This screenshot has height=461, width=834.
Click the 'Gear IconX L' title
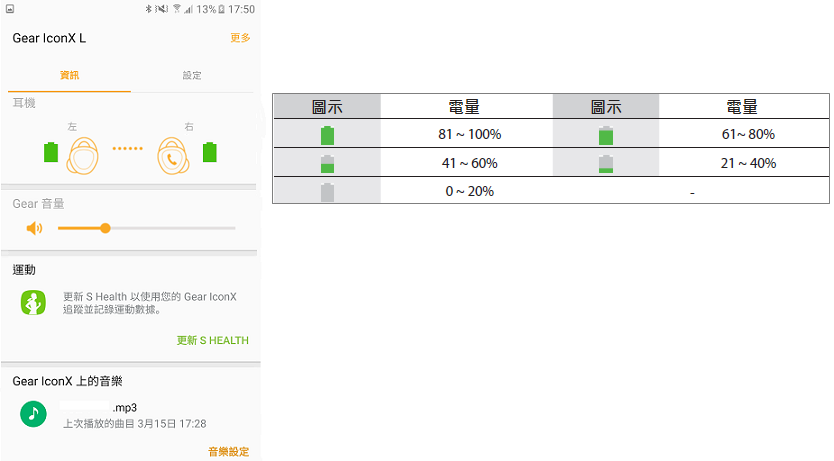[49, 38]
